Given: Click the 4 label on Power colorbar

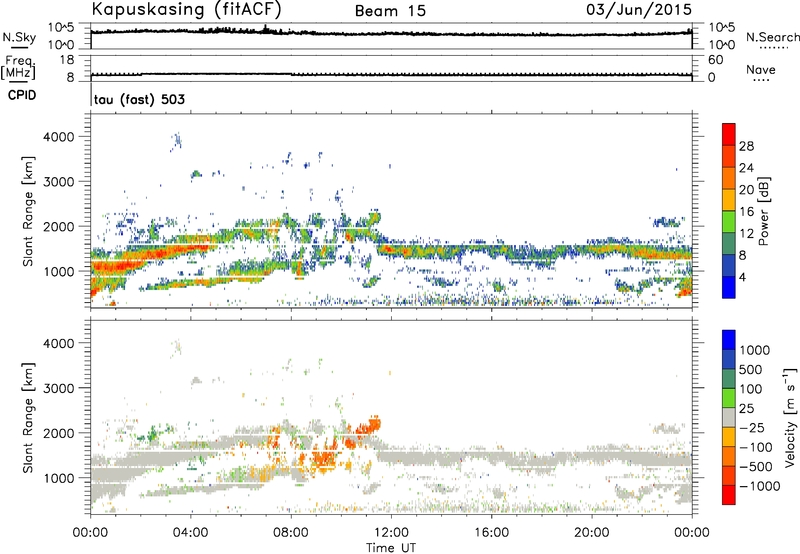Looking at the screenshot, I should [x=742, y=277].
